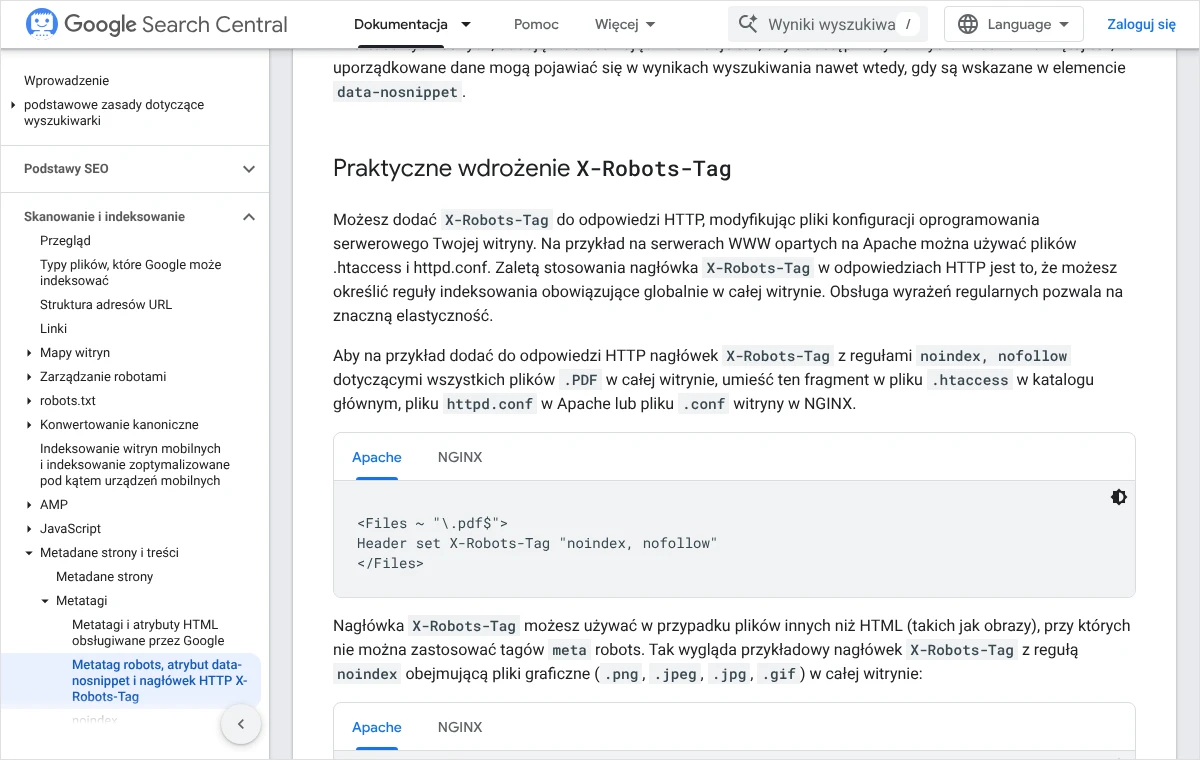
Task: Click the meta inline code
Action: [569, 650]
